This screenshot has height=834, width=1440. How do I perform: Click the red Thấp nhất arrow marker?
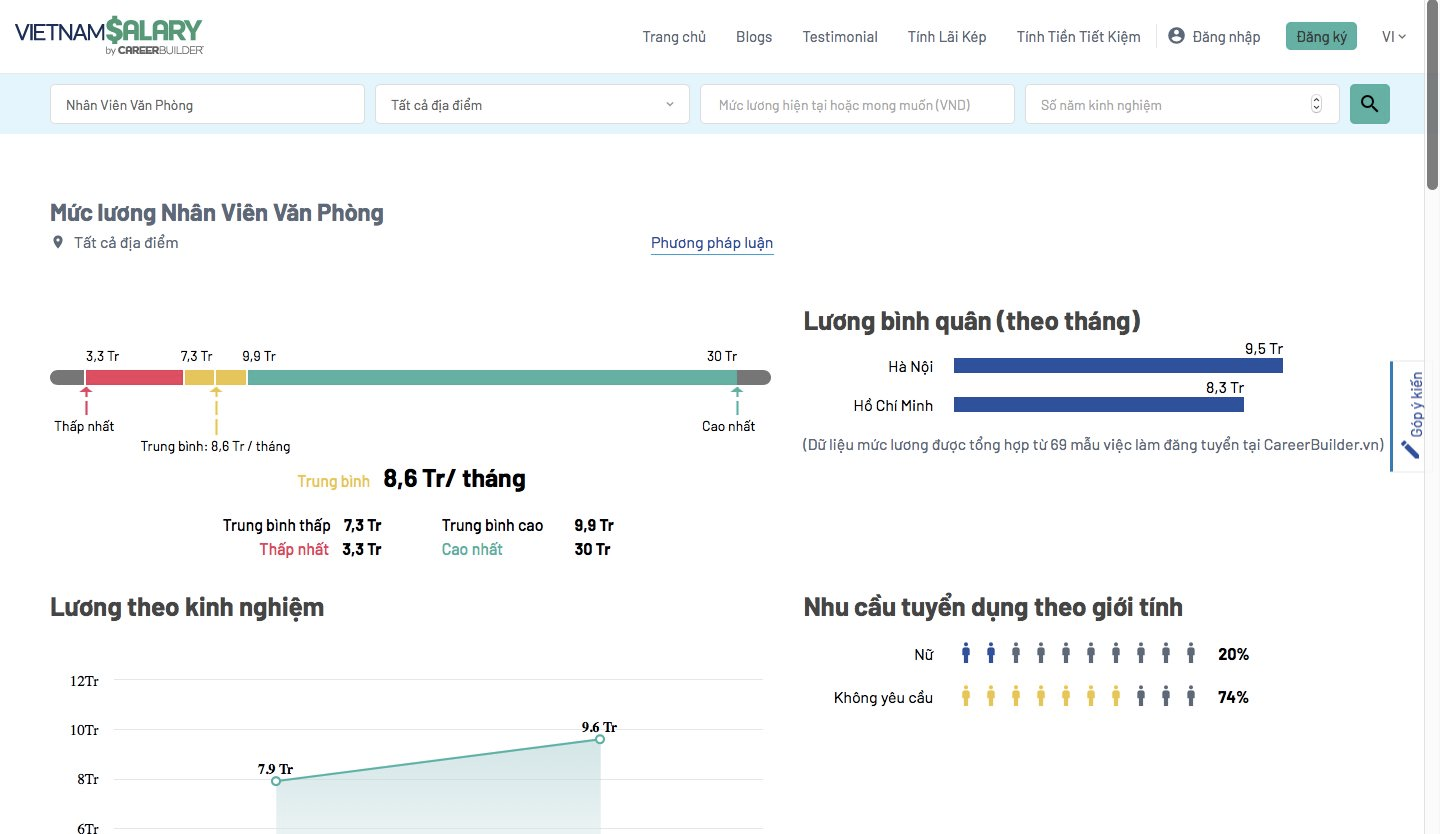86,400
